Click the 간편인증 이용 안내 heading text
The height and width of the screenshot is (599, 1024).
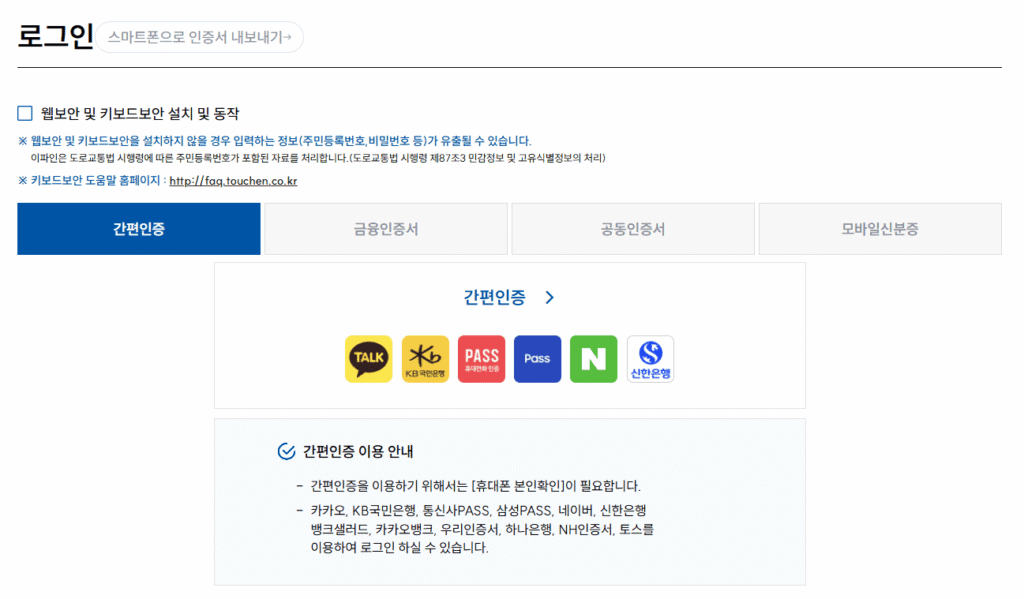358,451
